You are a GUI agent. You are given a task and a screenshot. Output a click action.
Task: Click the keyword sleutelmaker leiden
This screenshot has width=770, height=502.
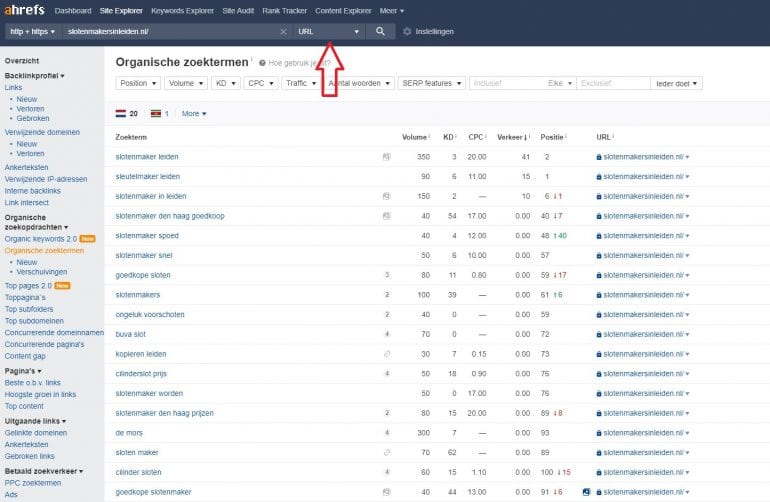pos(148,176)
